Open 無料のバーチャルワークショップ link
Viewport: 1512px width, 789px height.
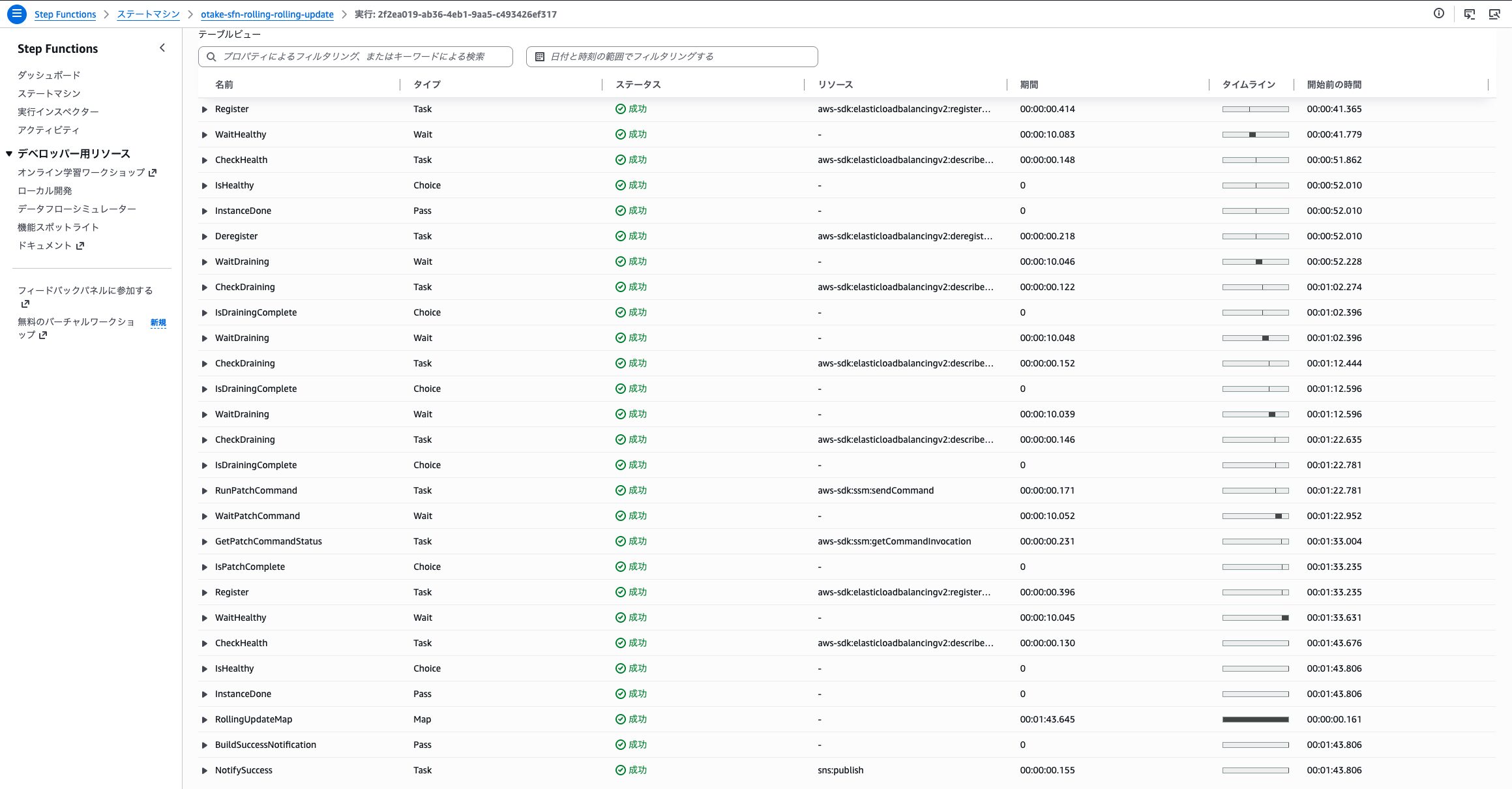[x=76, y=328]
